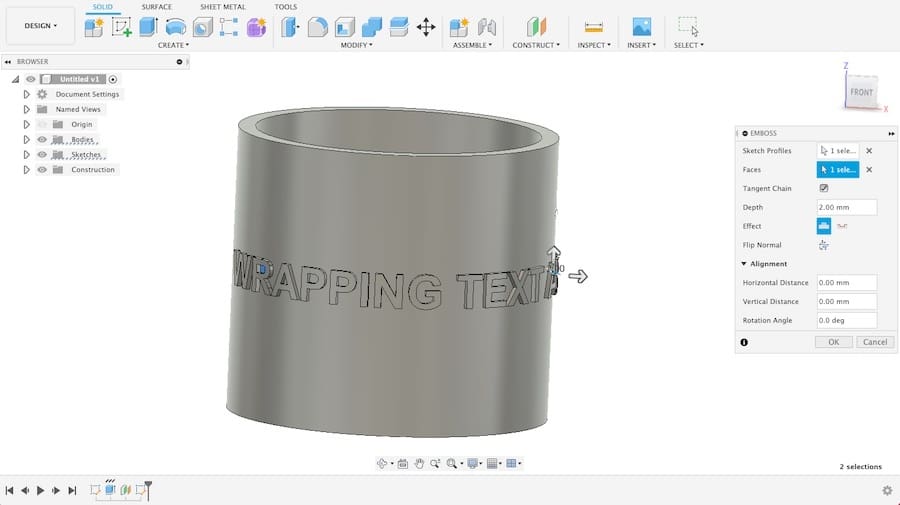This screenshot has width=900, height=505.
Task: Expand the Document Settings tree node
Action: 26,94
